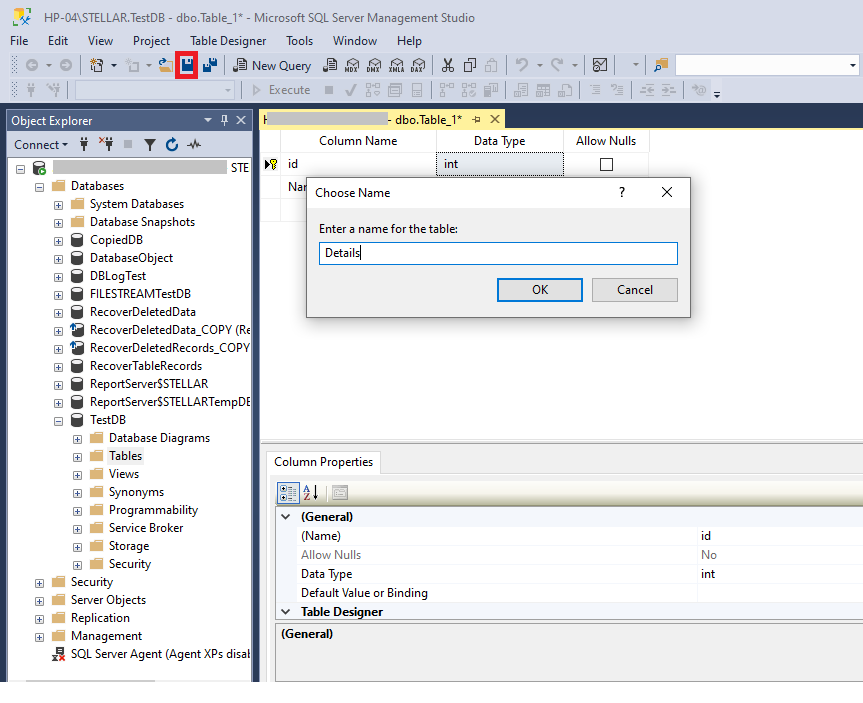Viewport: 863px width, 703px height.
Task: Click the Save All toolbar icon
Action: pyautogui.click(x=209, y=65)
